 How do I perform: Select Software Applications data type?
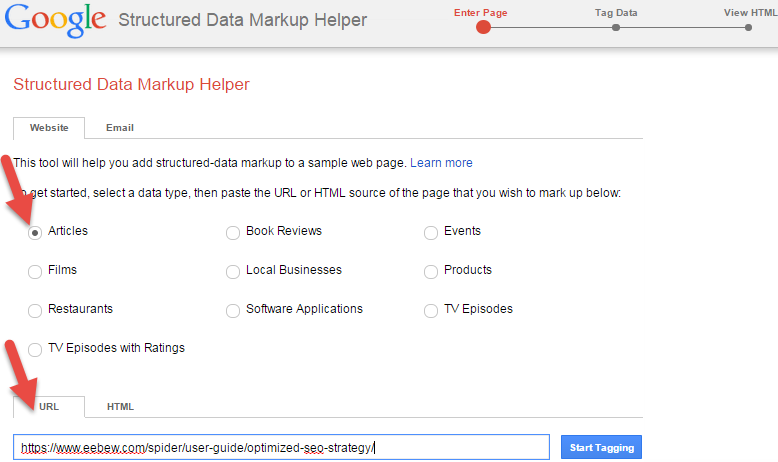pyautogui.click(x=233, y=311)
